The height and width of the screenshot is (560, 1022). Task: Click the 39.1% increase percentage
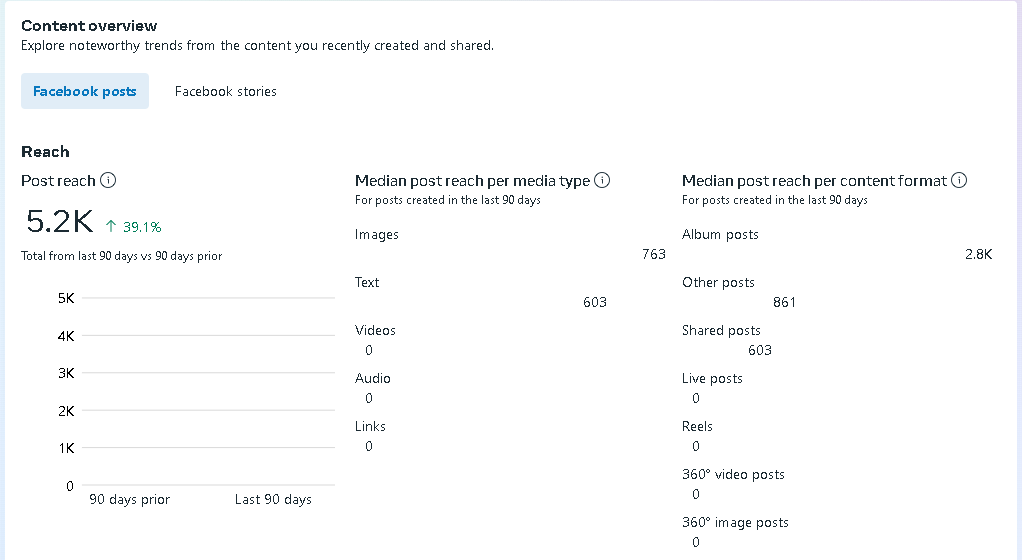tap(142, 227)
